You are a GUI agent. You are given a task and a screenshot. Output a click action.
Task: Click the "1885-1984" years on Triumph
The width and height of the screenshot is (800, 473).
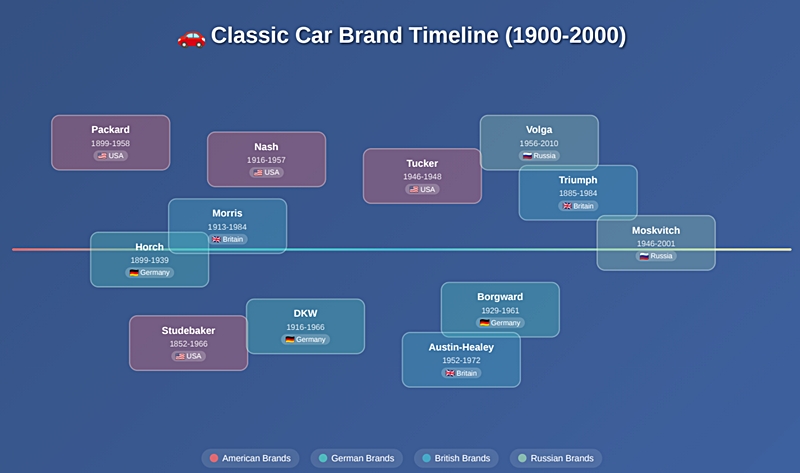(578, 193)
